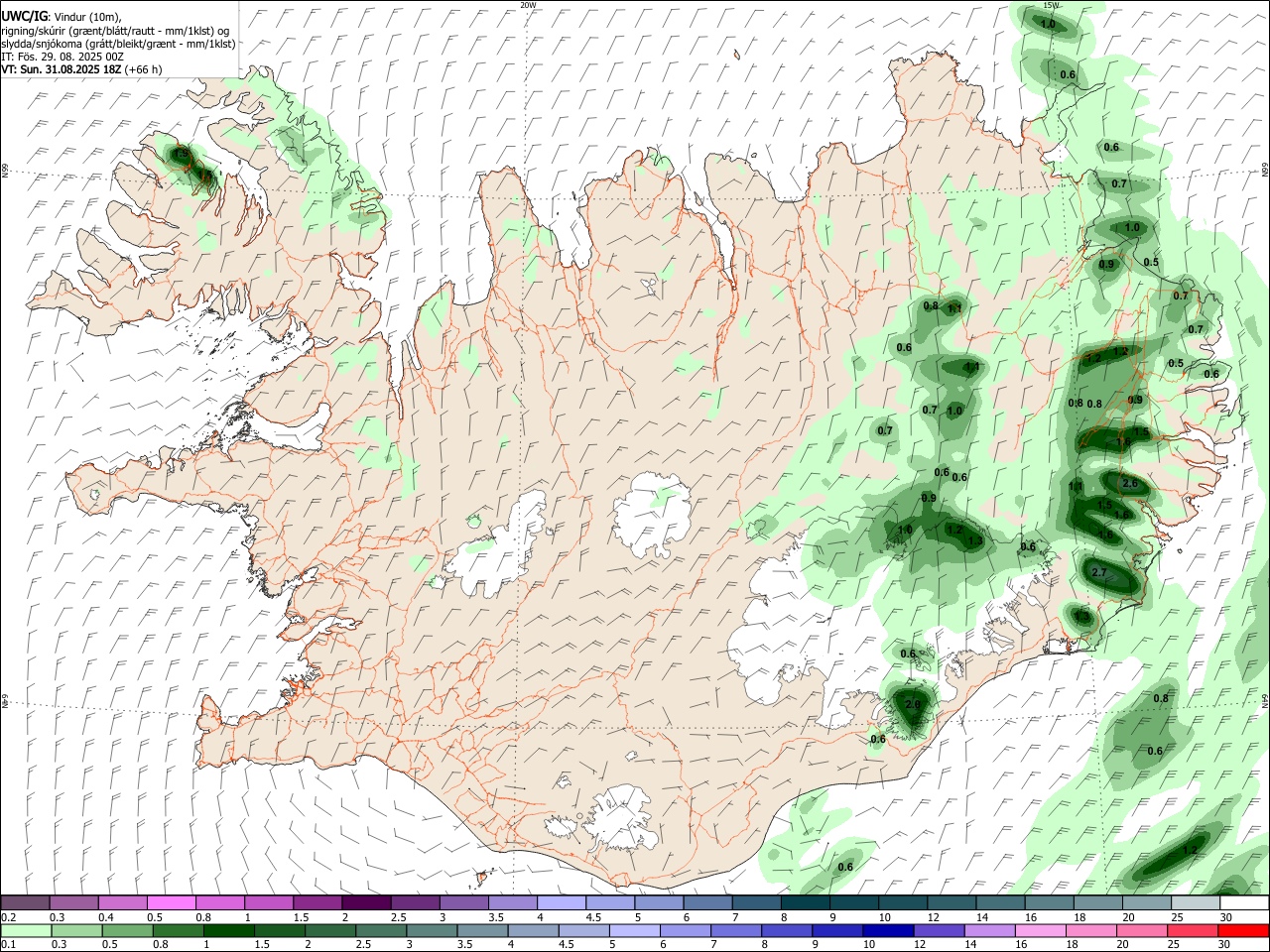Image resolution: width=1270 pixels, height=952 pixels.
Task: Click the 2.7 precipitation value on the map
Action: tap(1098, 573)
